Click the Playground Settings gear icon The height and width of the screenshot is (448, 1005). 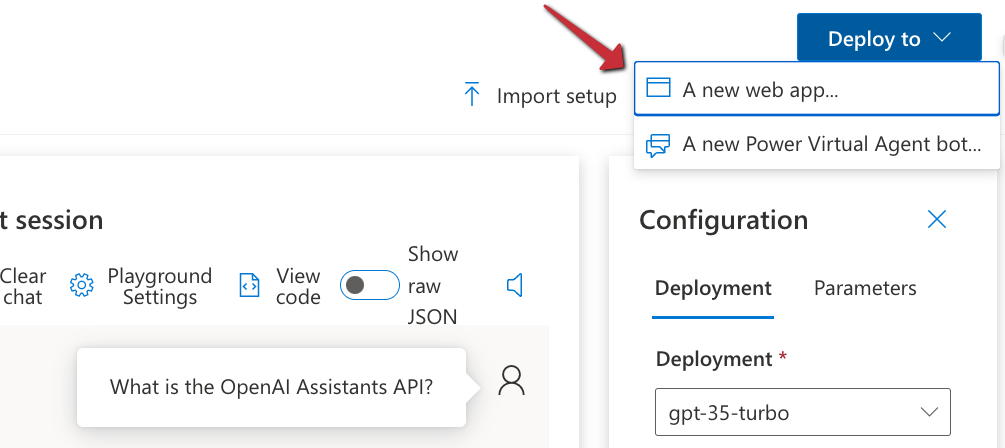pyautogui.click(x=81, y=287)
